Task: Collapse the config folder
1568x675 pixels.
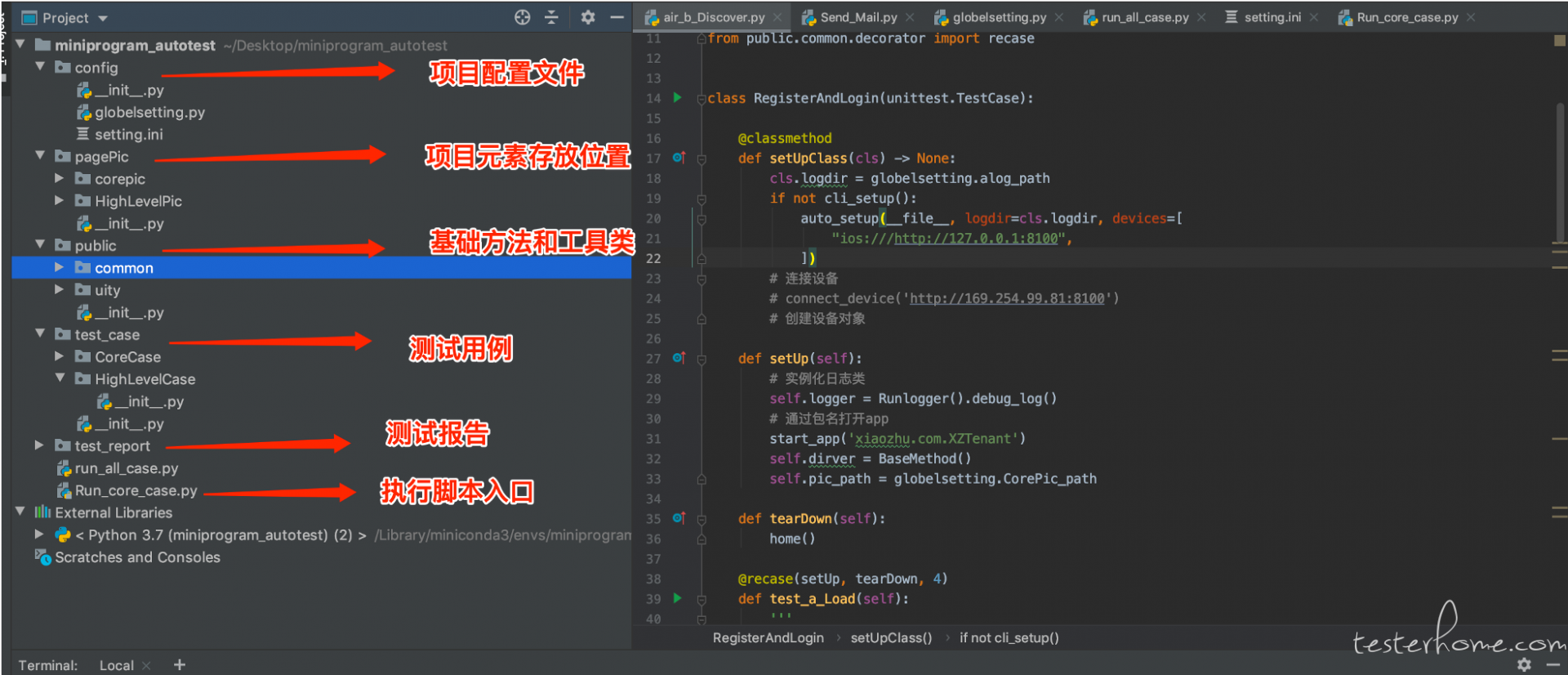Action: click(39, 66)
